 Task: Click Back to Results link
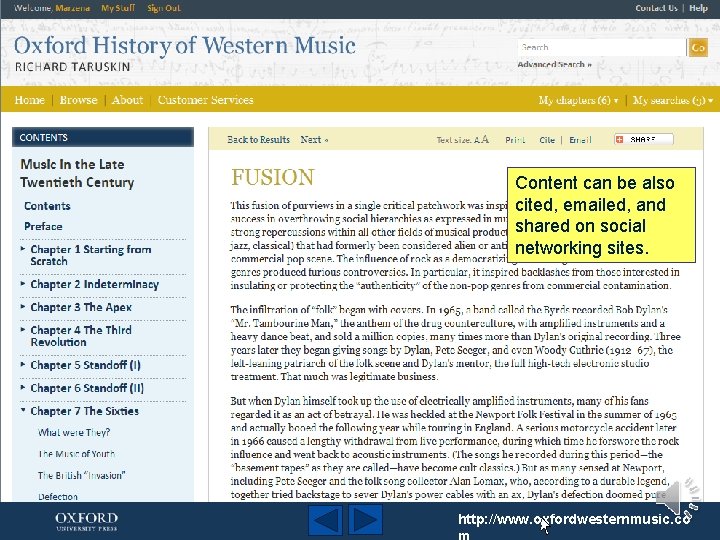coord(259,140)
